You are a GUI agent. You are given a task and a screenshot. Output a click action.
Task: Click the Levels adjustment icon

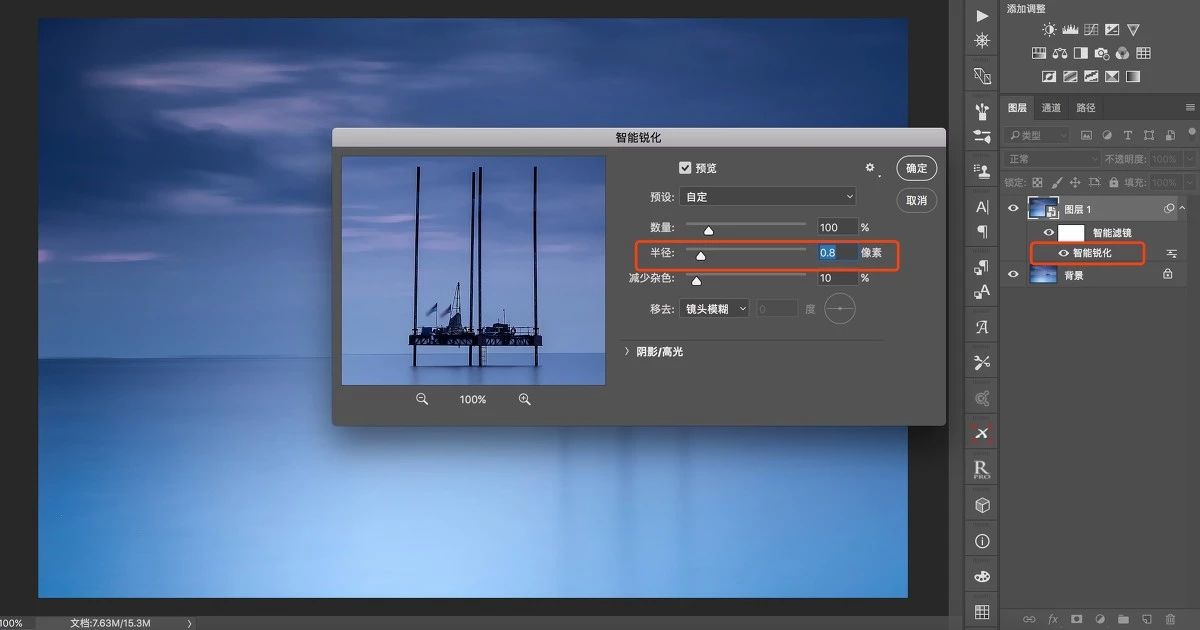pyautogui.click(x=1070, y=29)
